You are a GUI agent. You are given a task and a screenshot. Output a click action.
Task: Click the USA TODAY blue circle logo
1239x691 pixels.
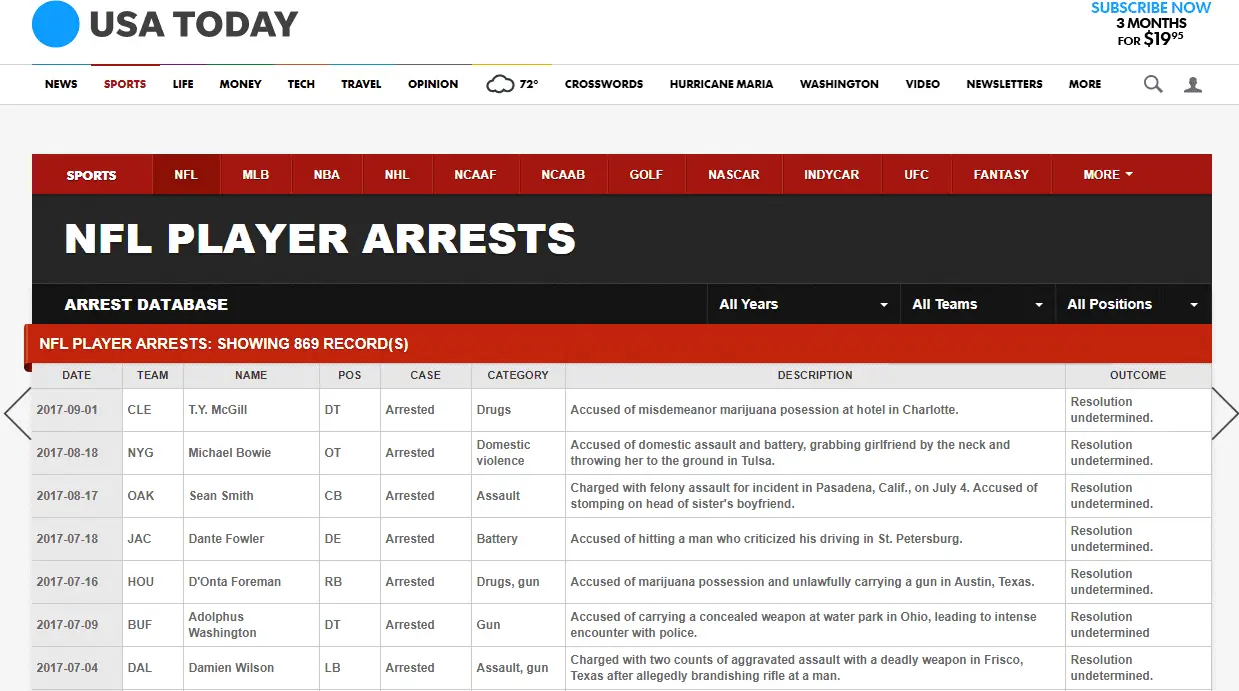click(x=55, y=24)
